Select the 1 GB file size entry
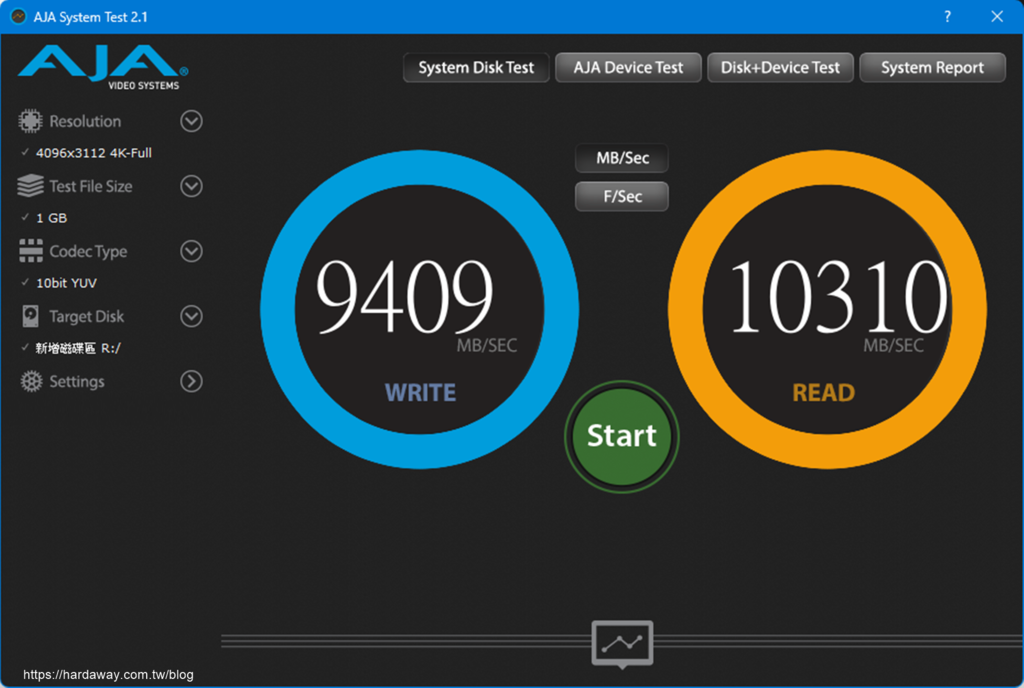This screenshot has width=1024, height=688. coord(52,218)
